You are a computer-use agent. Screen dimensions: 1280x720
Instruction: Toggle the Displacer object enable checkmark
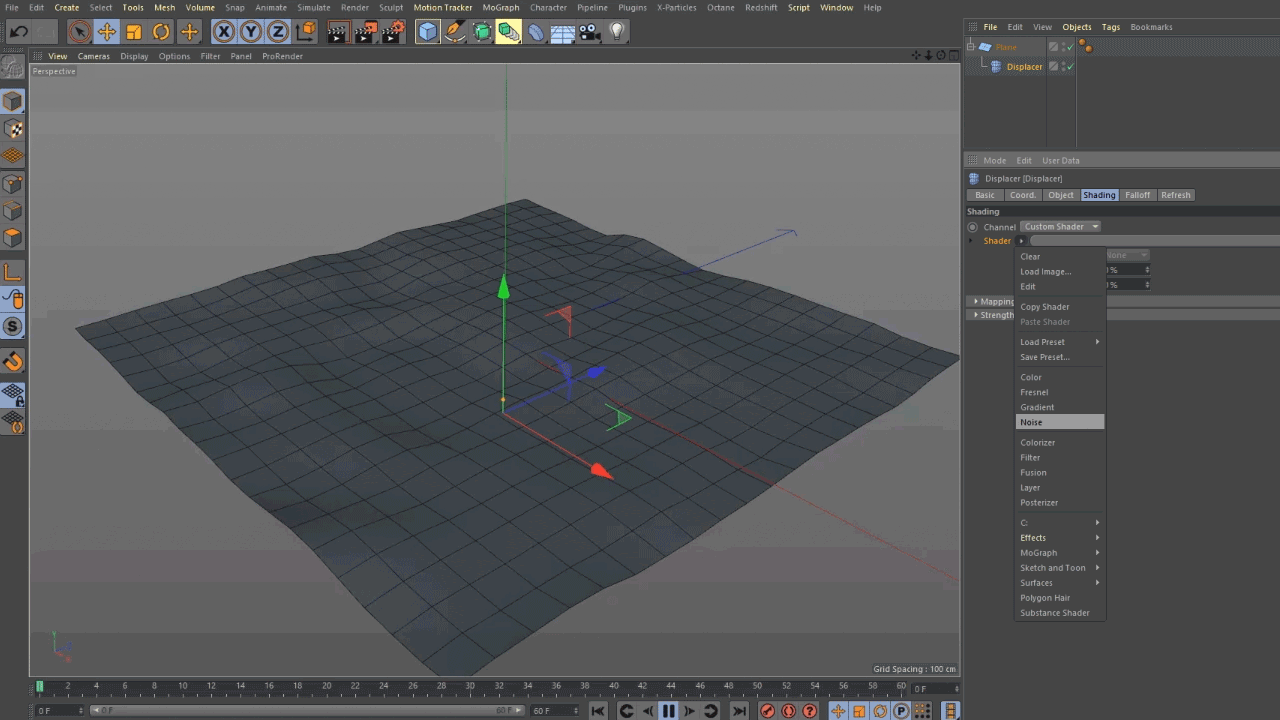[1070, 67]
